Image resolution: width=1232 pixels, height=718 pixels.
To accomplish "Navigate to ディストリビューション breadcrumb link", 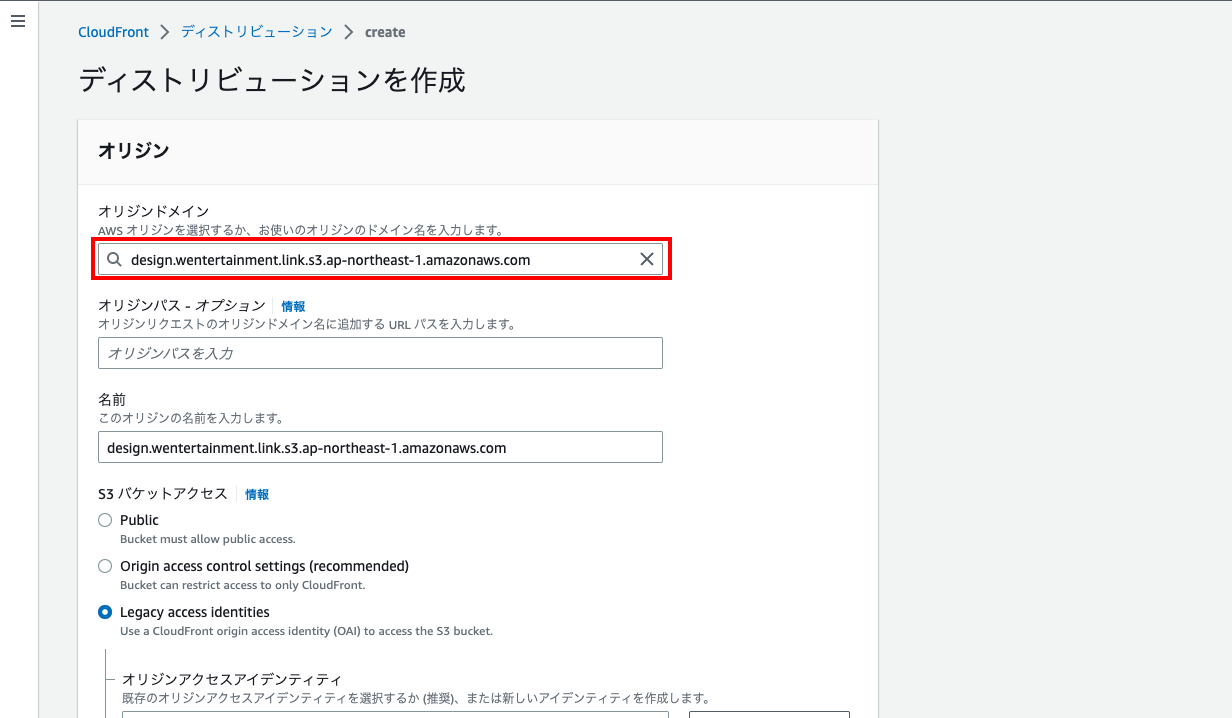I will pos(256,32).
